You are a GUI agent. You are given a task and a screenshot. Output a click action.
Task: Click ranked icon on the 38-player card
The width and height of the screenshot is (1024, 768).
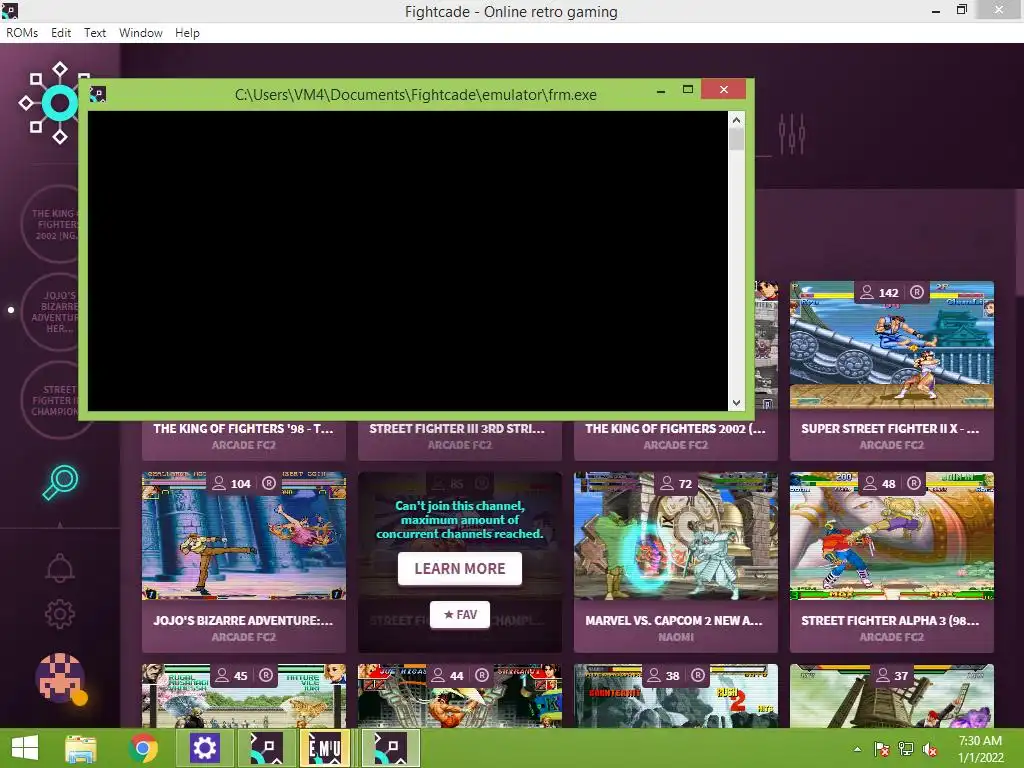pyautogui.click(x=697, y=675)
